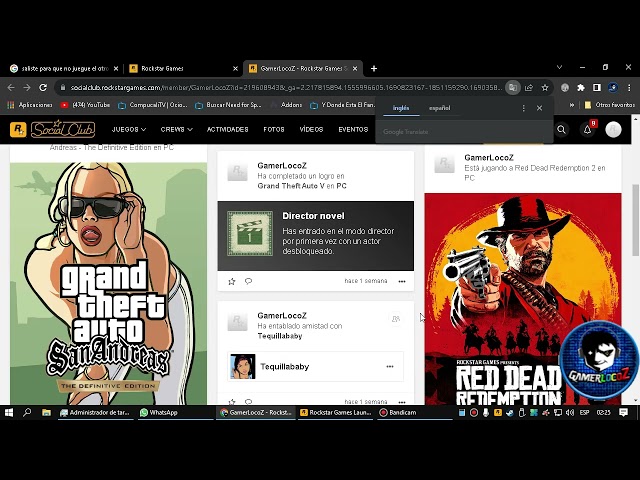The width and height of the screenshot is (640, 480).
Task: Open the VÍDEOS nav item
Action: [311, 129]
